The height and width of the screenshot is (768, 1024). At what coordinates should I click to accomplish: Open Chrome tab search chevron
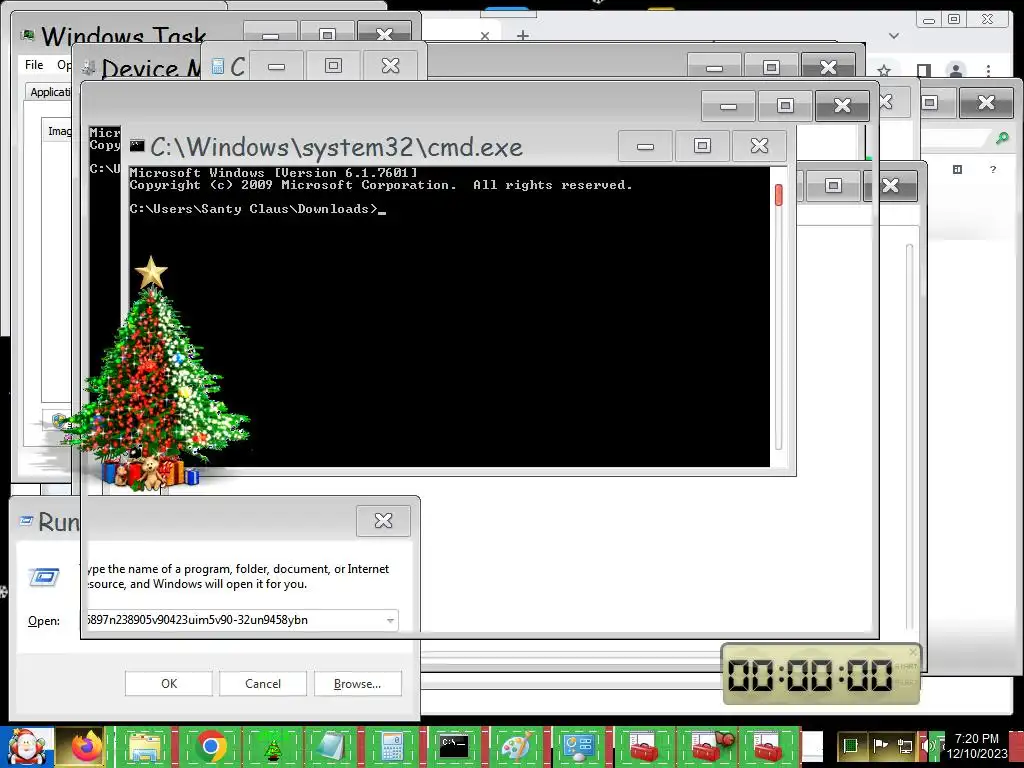893,36
